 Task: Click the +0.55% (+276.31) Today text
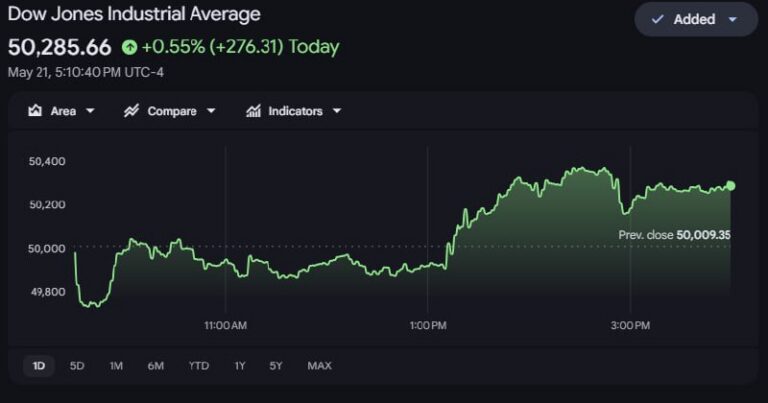240,47
